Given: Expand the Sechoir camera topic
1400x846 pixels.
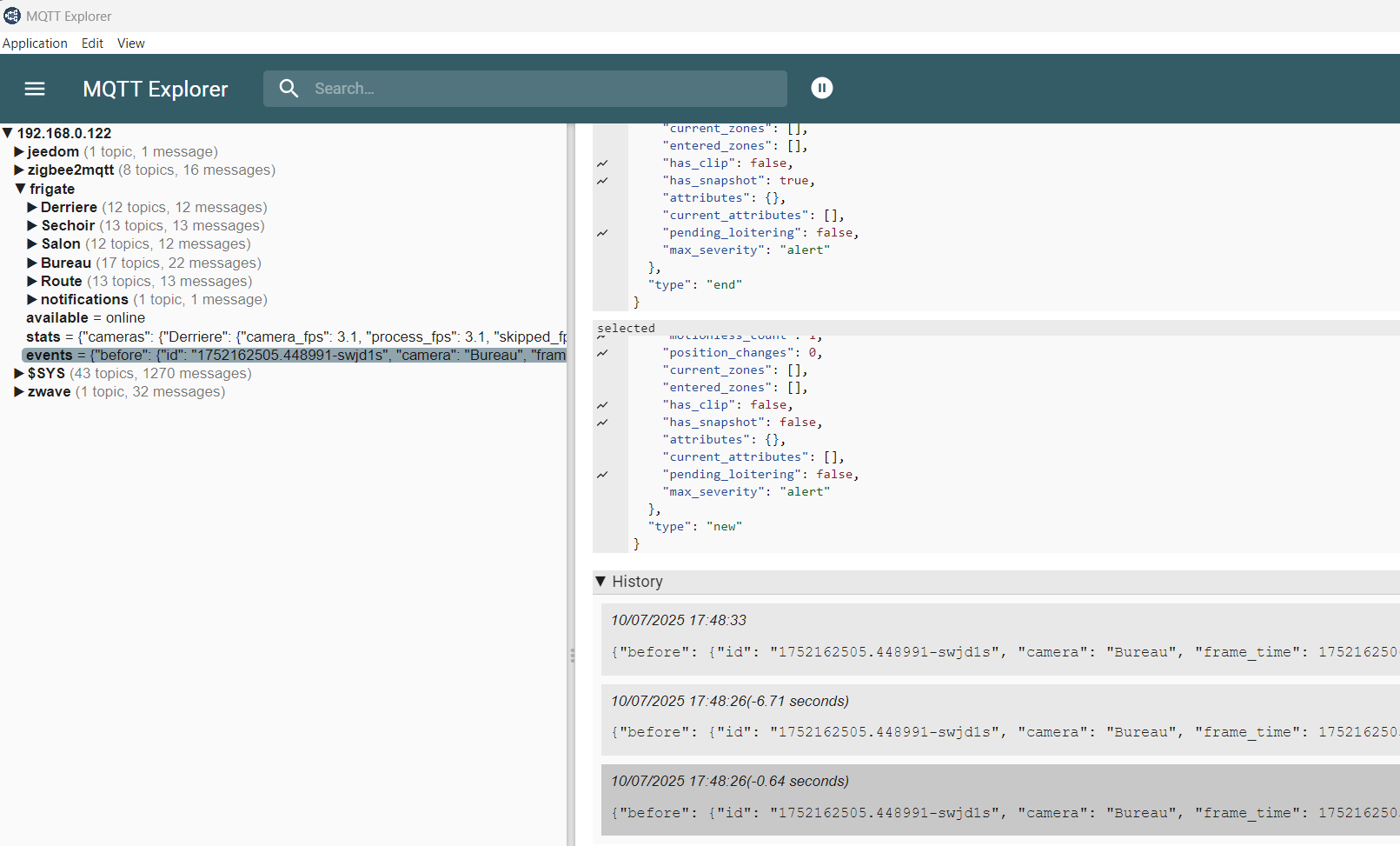Looking at the screenshot, I should 32,225.
